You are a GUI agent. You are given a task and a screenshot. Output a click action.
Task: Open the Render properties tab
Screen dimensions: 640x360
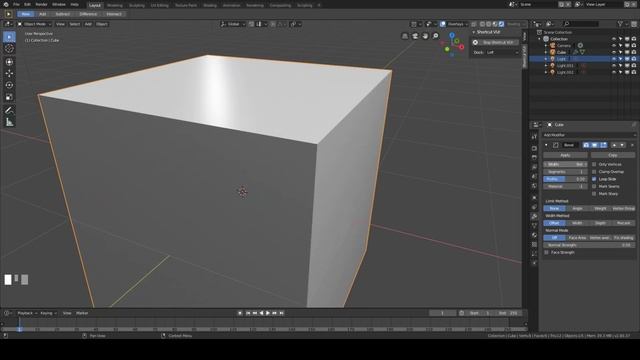click(x=534, y=148)
